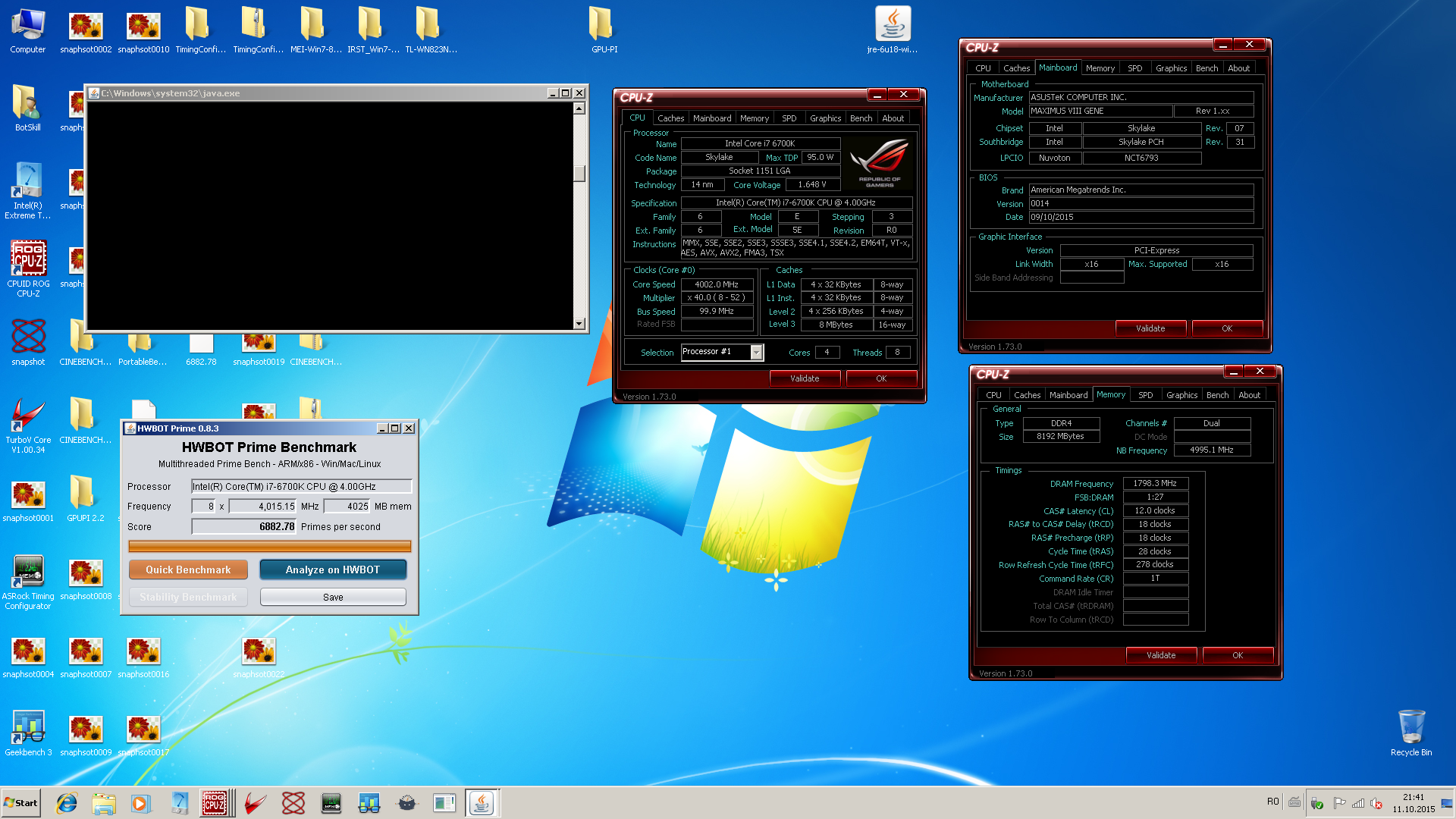This screenshot has height=819, width=1456.
Task: Click OK in CPU-Z Mainboard window
Action: pos(1227,328)
